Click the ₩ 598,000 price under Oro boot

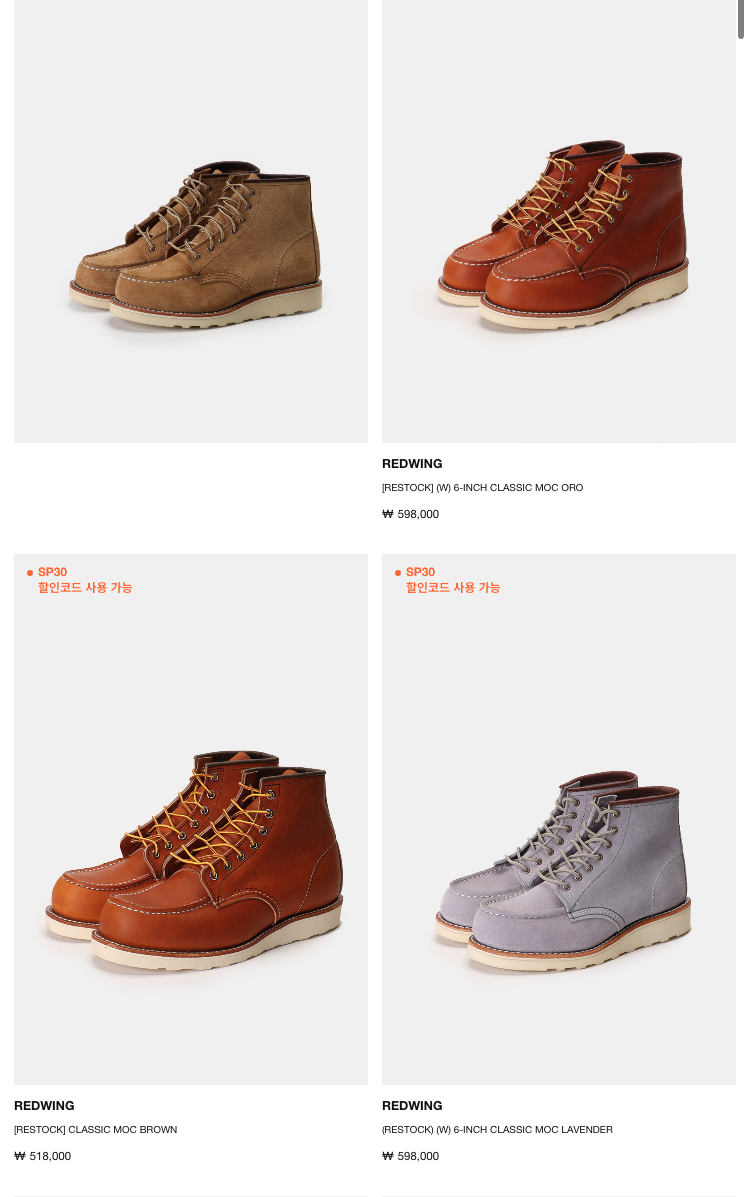point(410,514)
